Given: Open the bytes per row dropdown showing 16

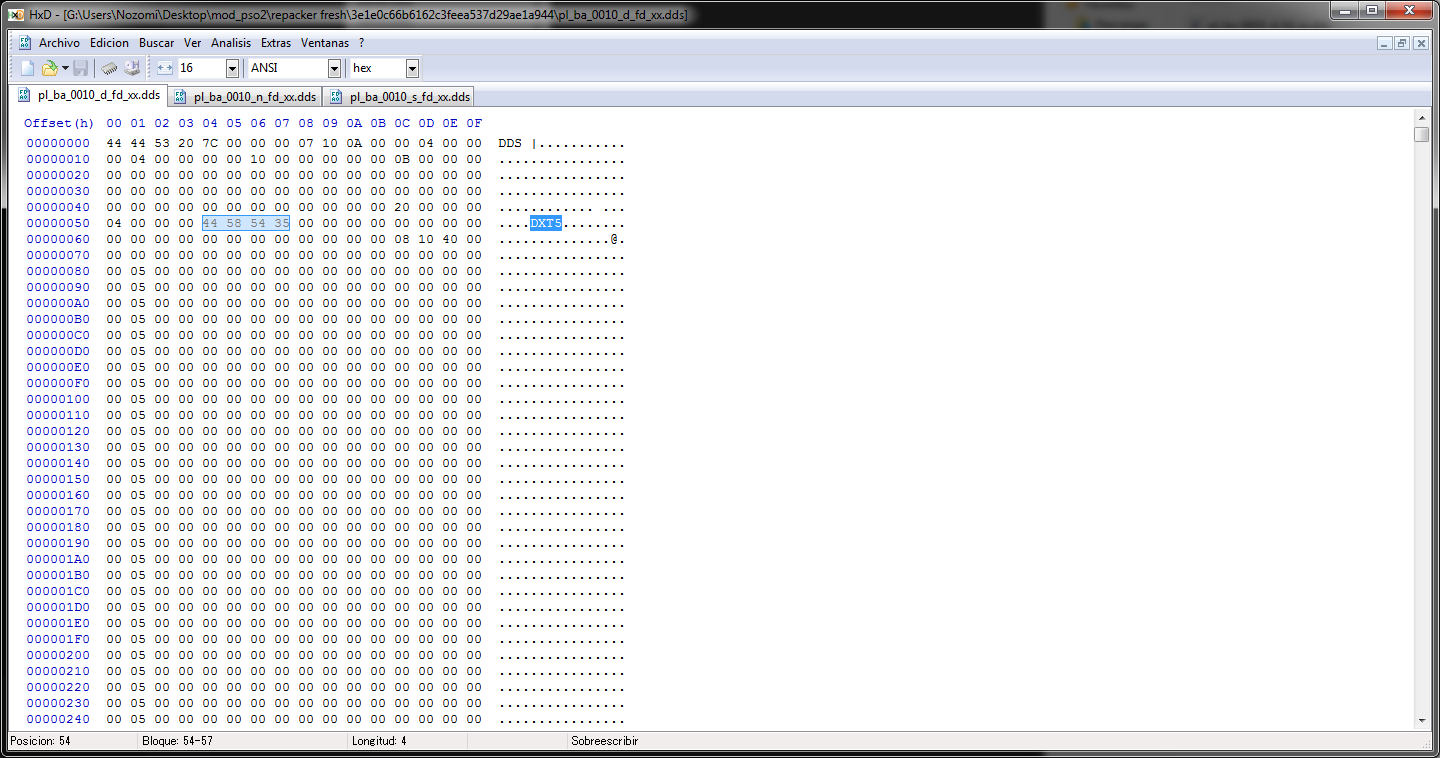Looking at the screenshot, I should 232,68.
